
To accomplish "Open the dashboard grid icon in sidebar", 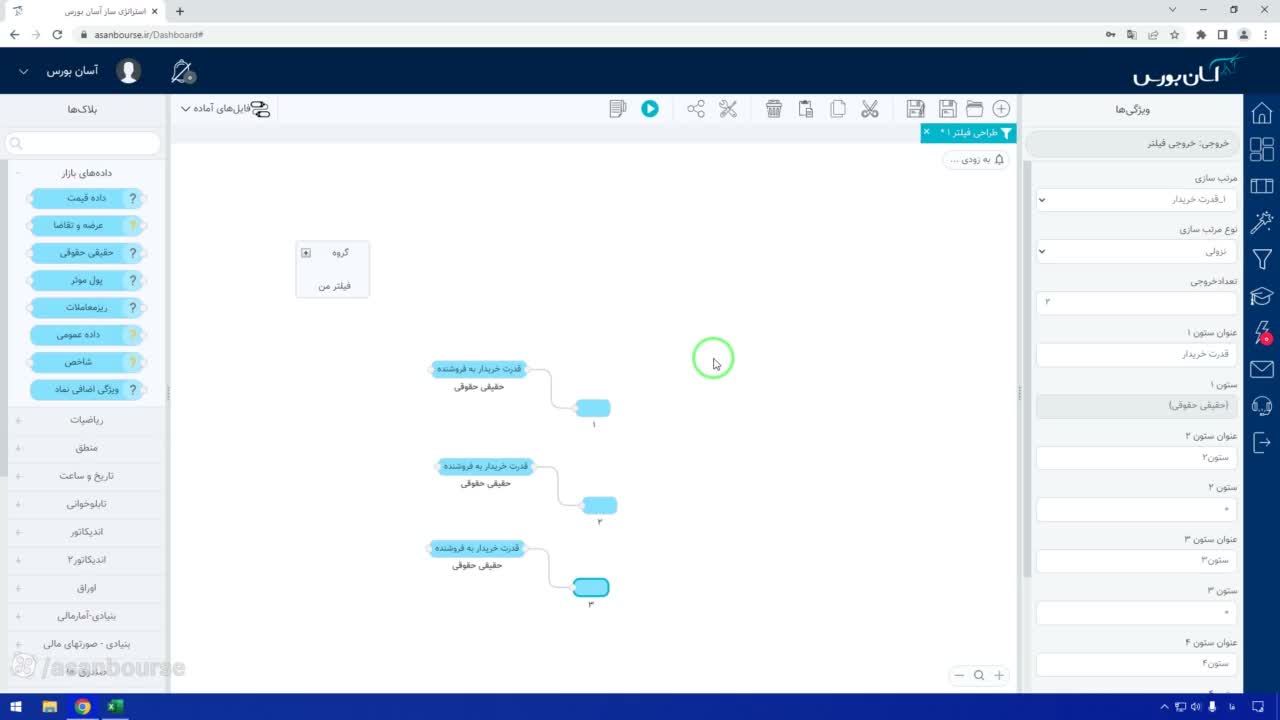I will click(1262, 149).
